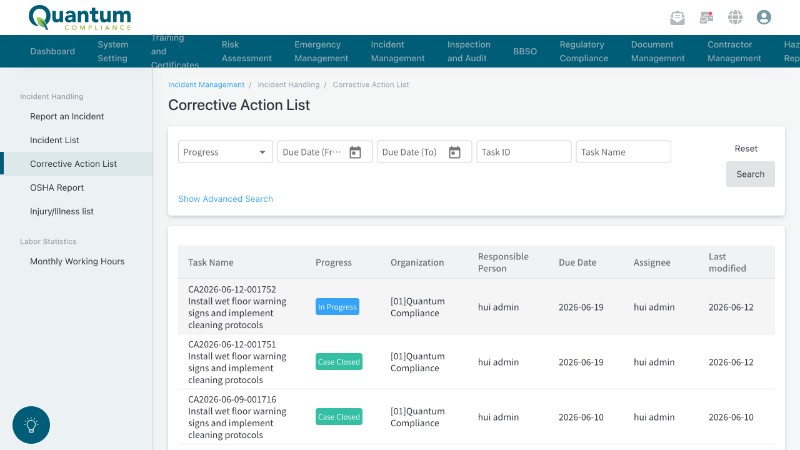Click the Incident Handling breadcrumb

[288, 85]
